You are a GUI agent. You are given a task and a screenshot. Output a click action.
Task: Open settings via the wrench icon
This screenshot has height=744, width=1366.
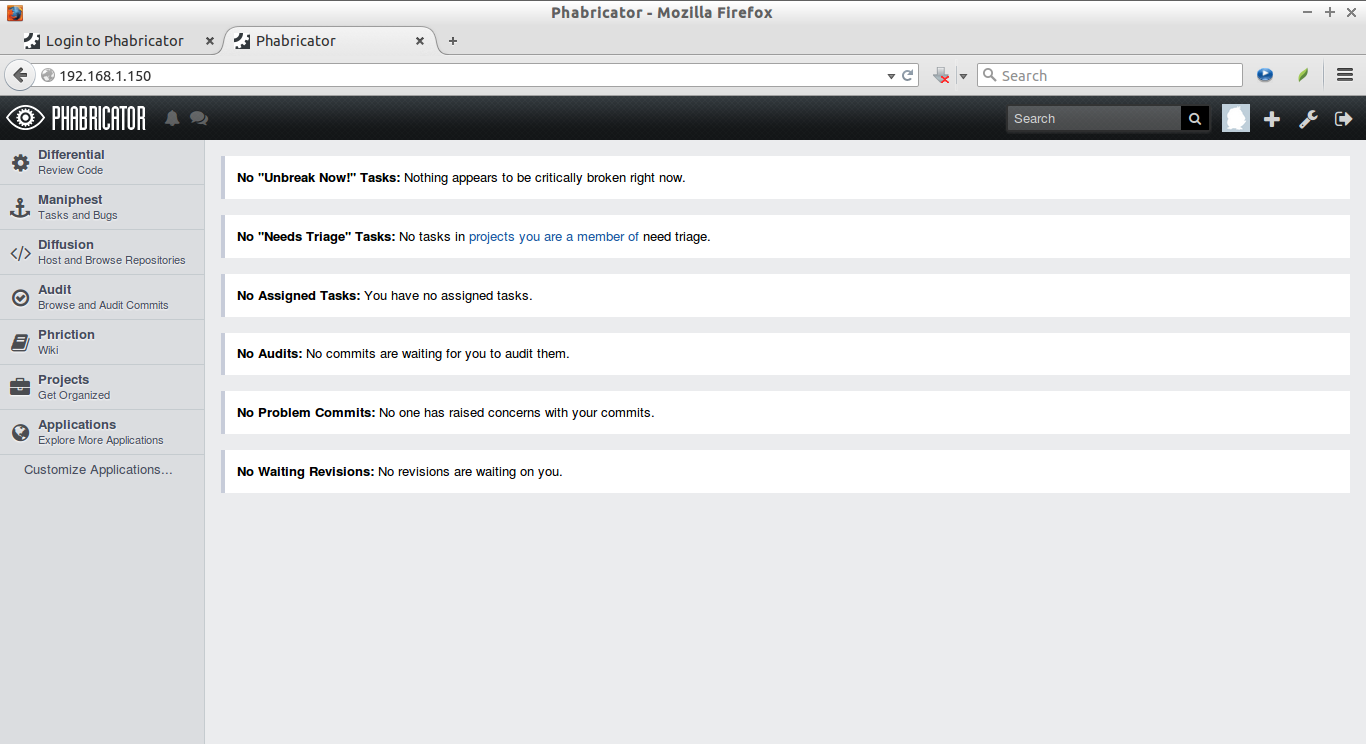coord(1308,119)
